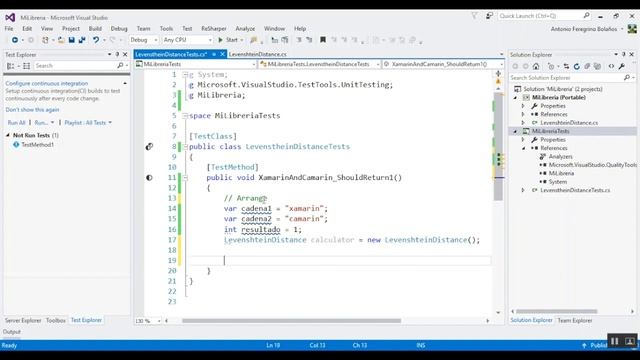This screenshot has width=640, height=360.
Task: Collapse the Not Run Tests group
Action: [8, 135]
